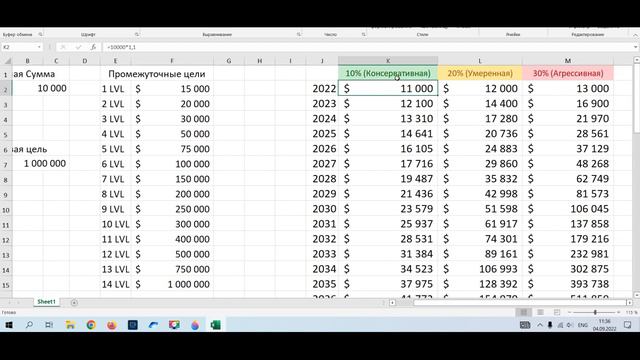Click cell with value 23 579
This screenshot has height=360, width=640.
[388, 209]
